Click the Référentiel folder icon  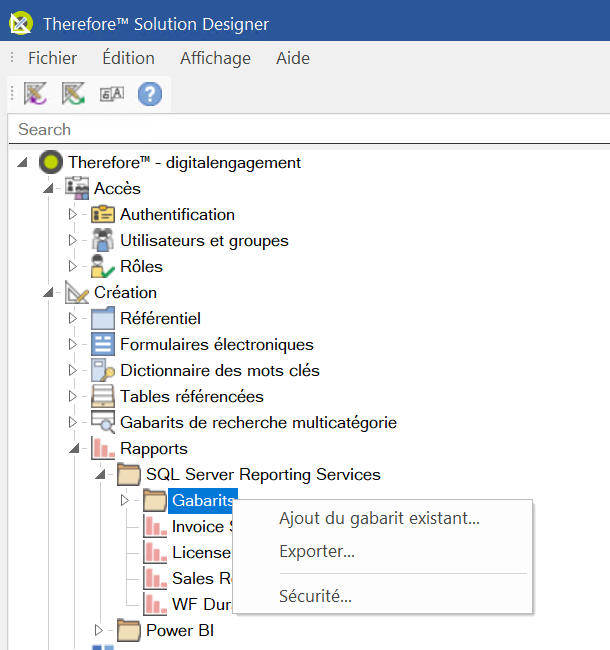[103, 318]
